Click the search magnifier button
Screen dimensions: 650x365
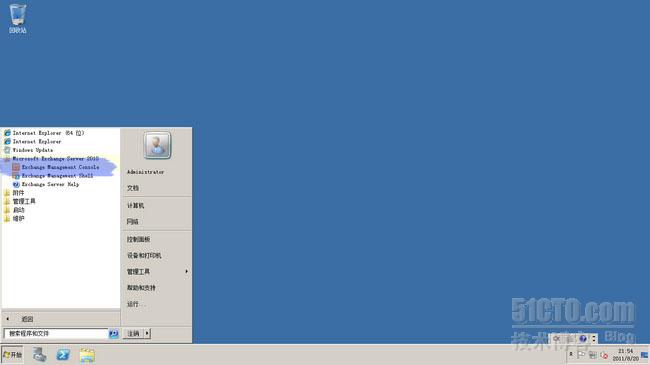pos(114,333)
